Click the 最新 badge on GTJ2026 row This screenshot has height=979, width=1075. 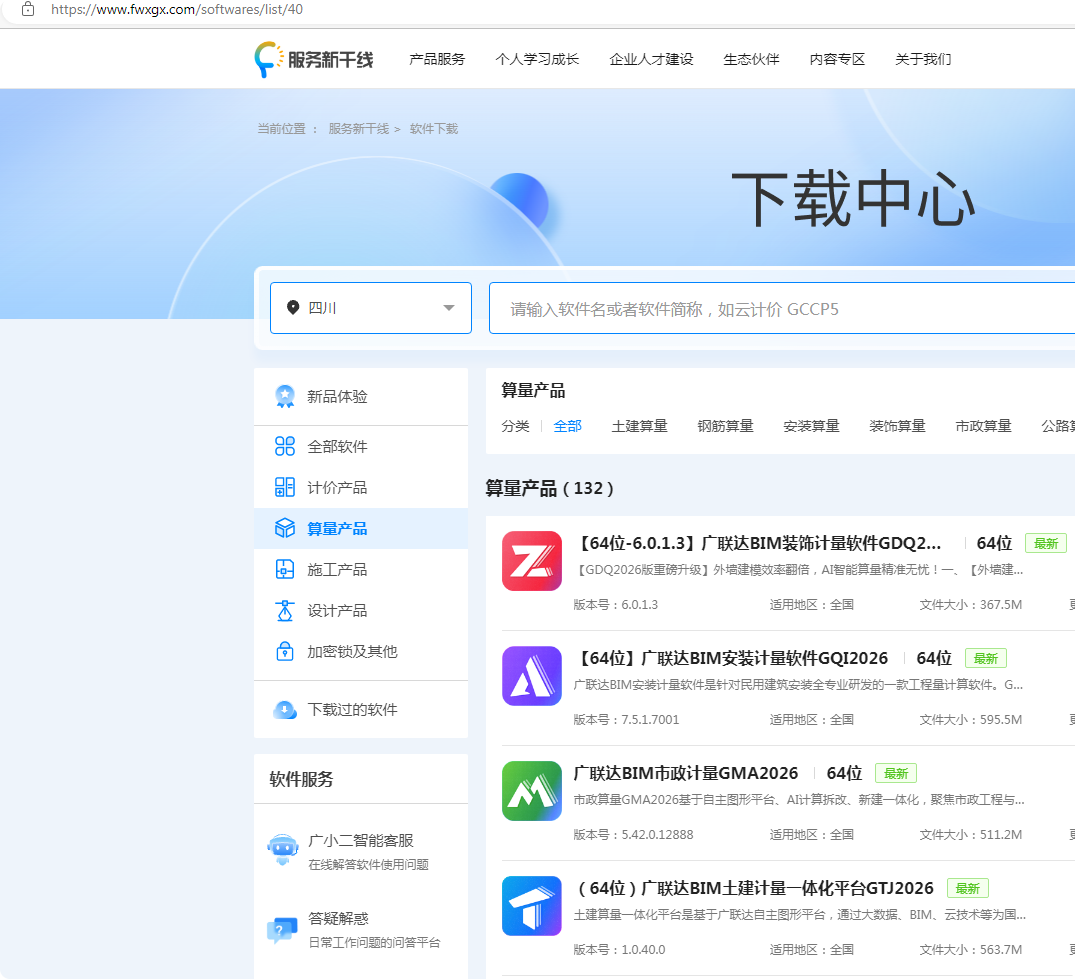967,889
